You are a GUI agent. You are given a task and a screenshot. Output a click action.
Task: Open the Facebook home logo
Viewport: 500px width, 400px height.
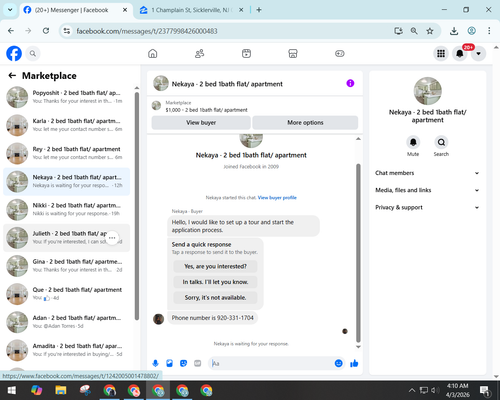click(14, 53)
